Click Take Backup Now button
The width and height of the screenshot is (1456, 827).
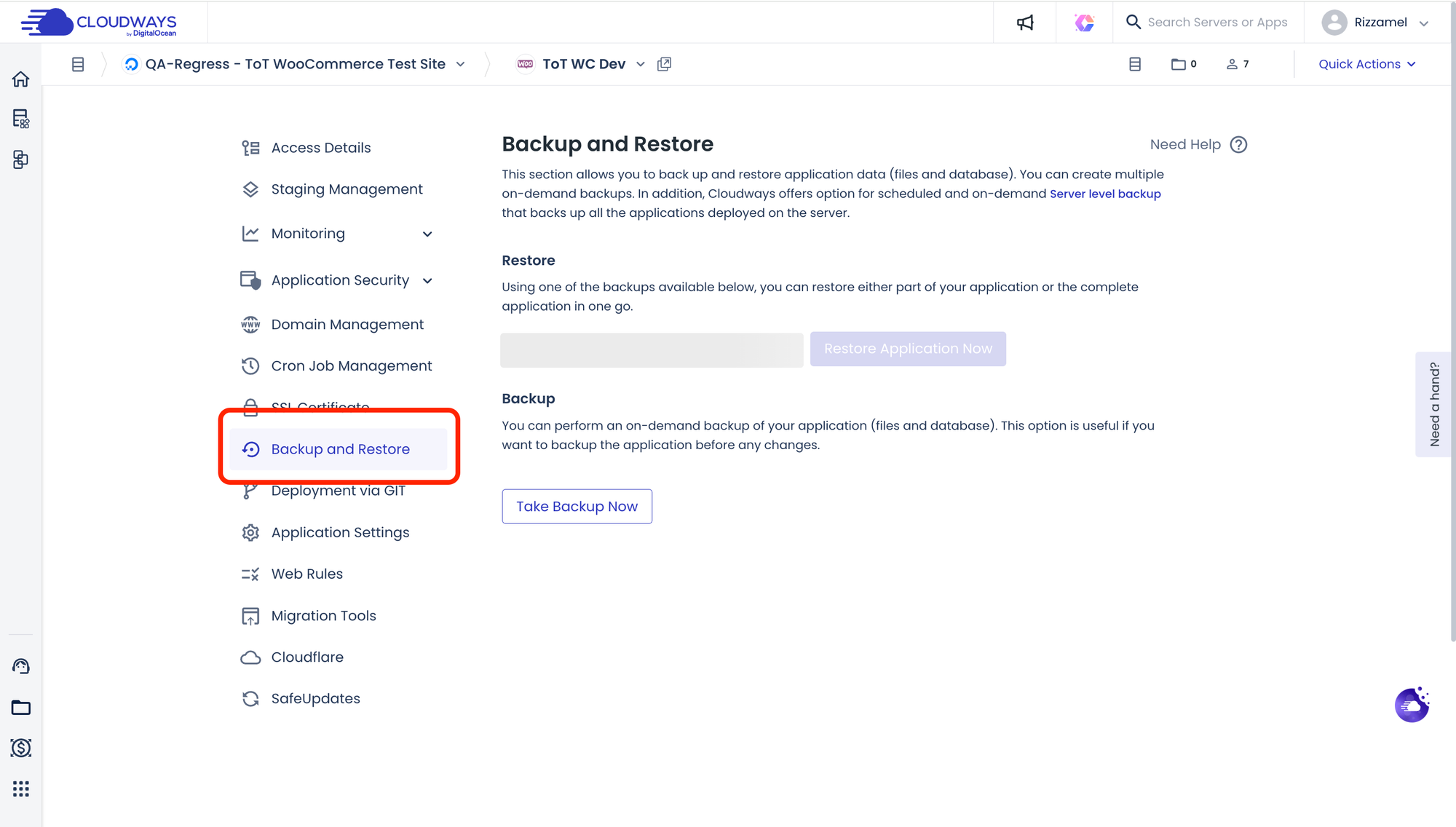click(x=577, y=507)
